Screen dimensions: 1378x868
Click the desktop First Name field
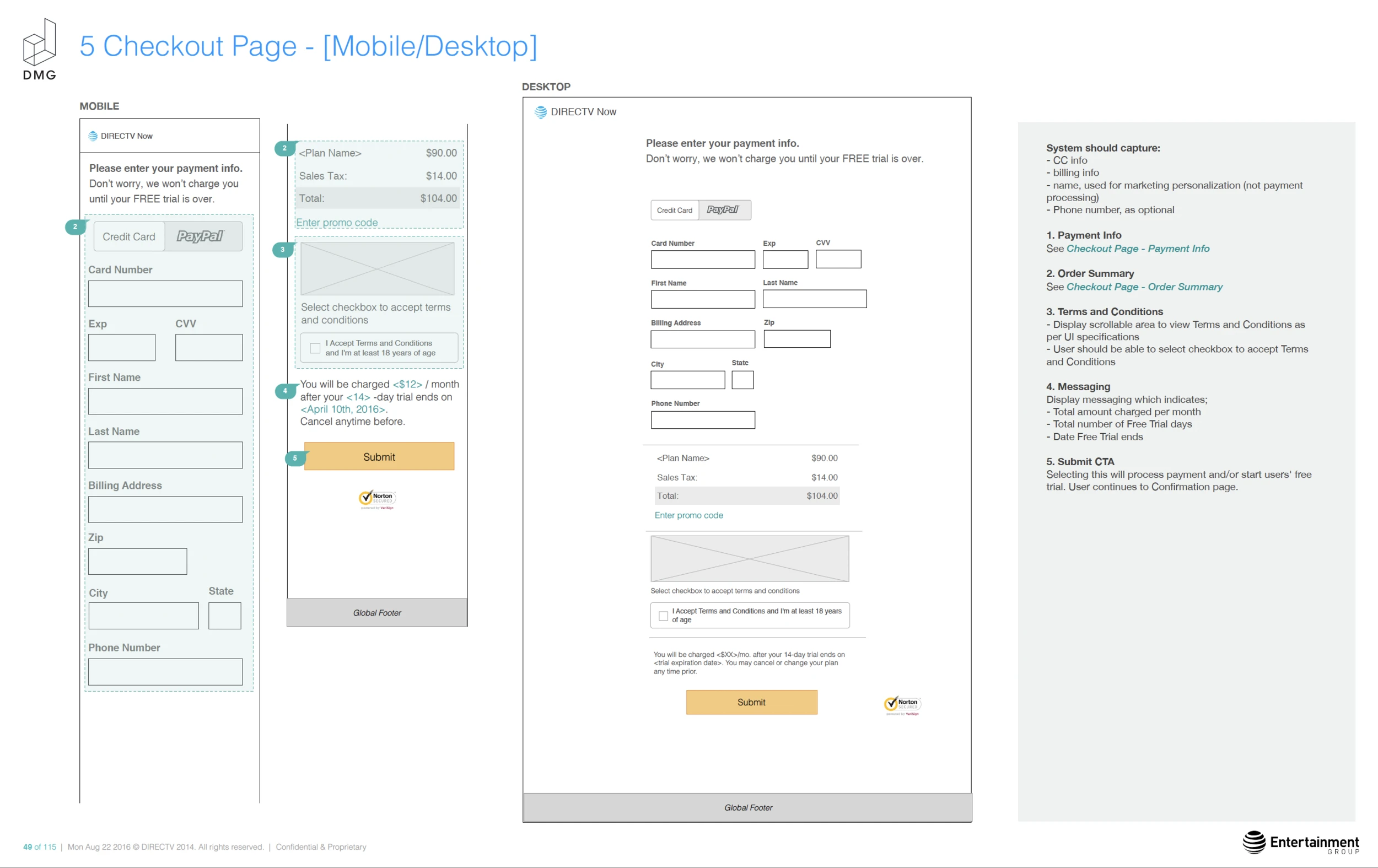pyautogui.click(x=703, y=300)
